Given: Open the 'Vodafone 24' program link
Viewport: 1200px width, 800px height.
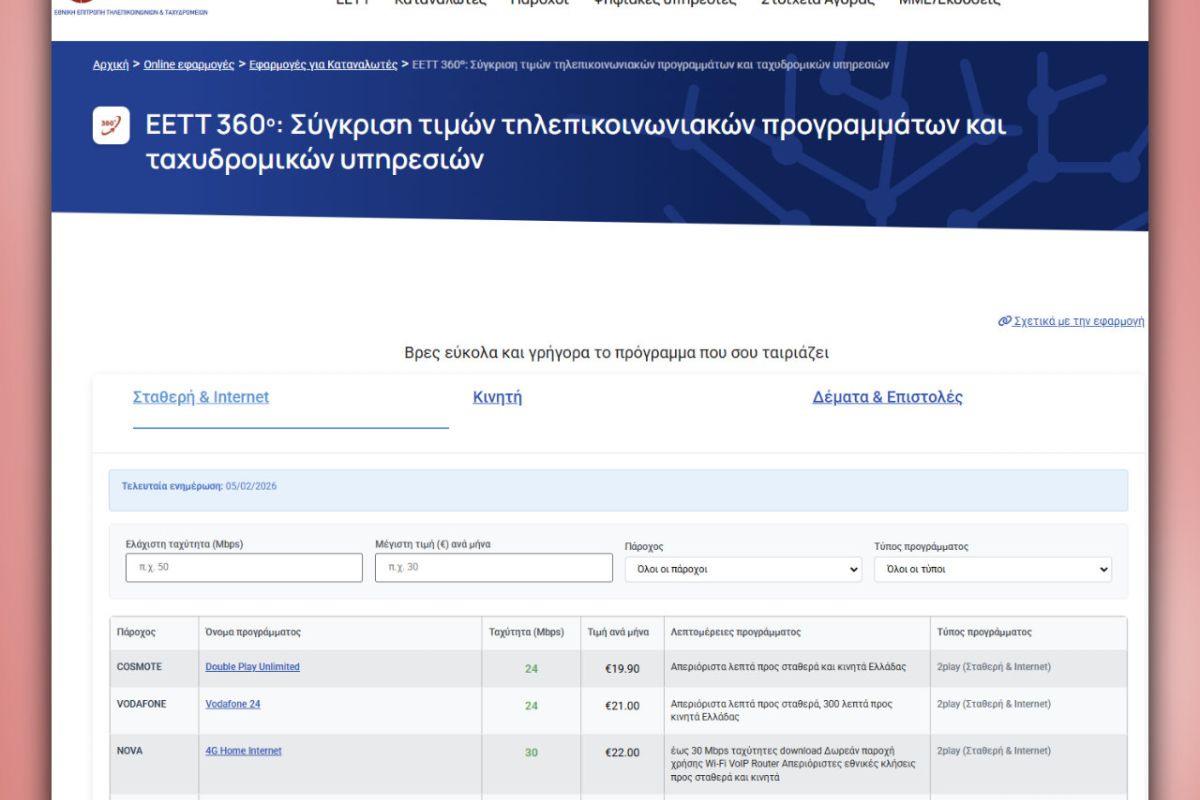Looking at the screenshot, I should [232, 704].
